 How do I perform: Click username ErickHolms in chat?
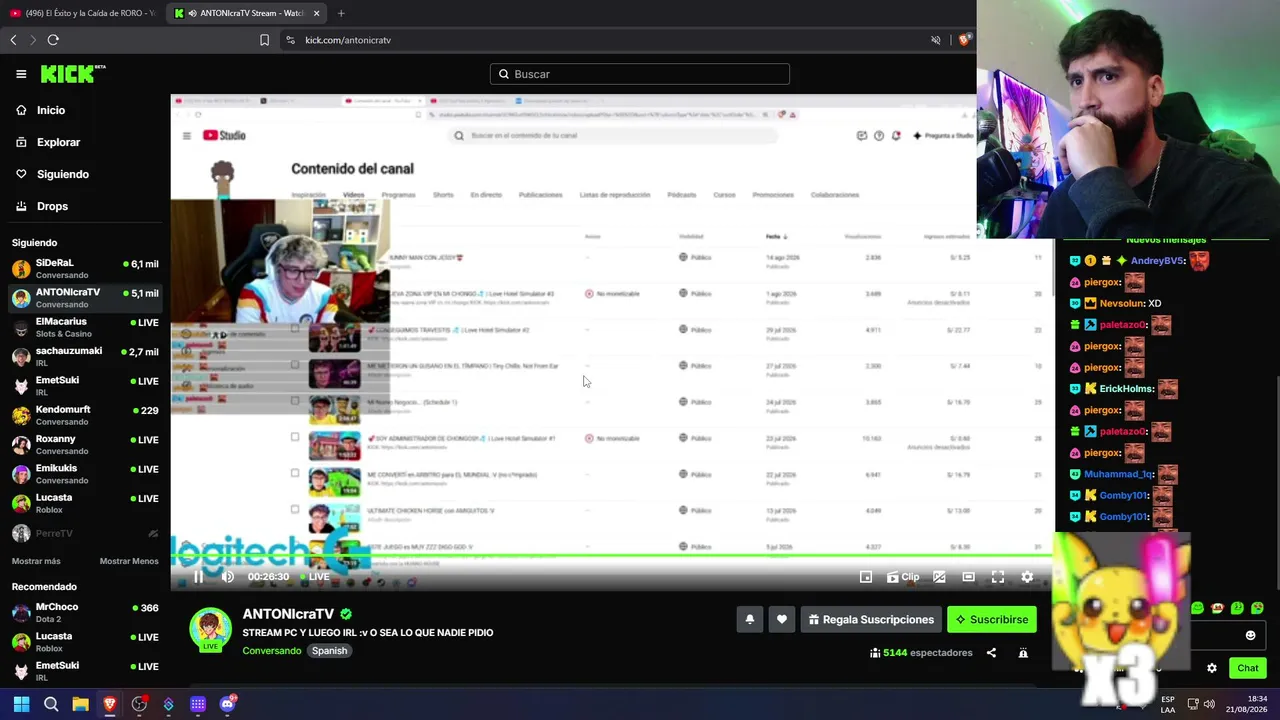[x=1126, y=389]
